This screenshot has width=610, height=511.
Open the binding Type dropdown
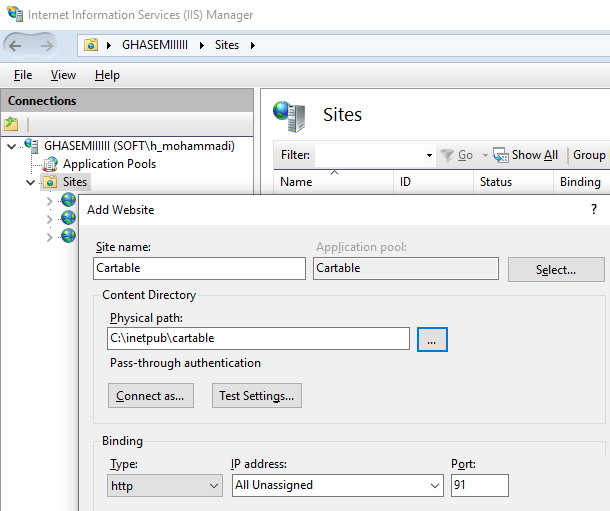(165, 485)
